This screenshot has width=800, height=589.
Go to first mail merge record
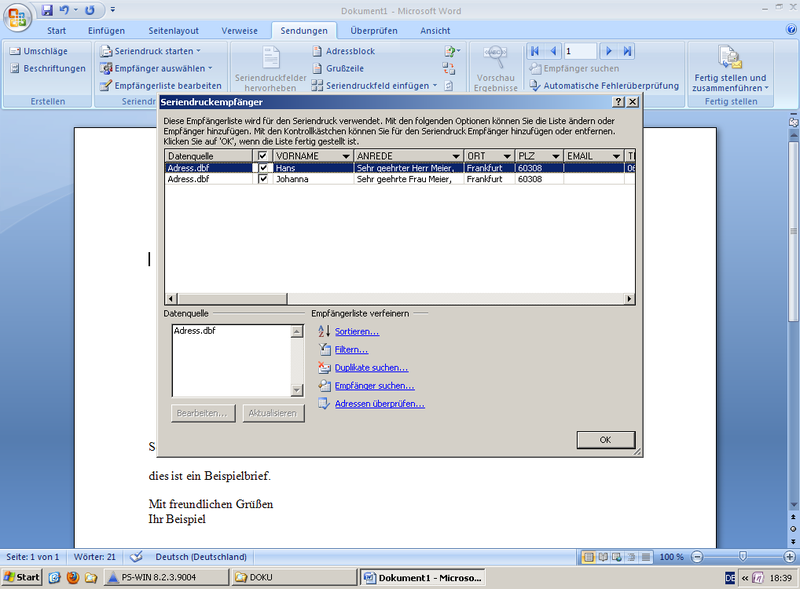tap(535, 51)
